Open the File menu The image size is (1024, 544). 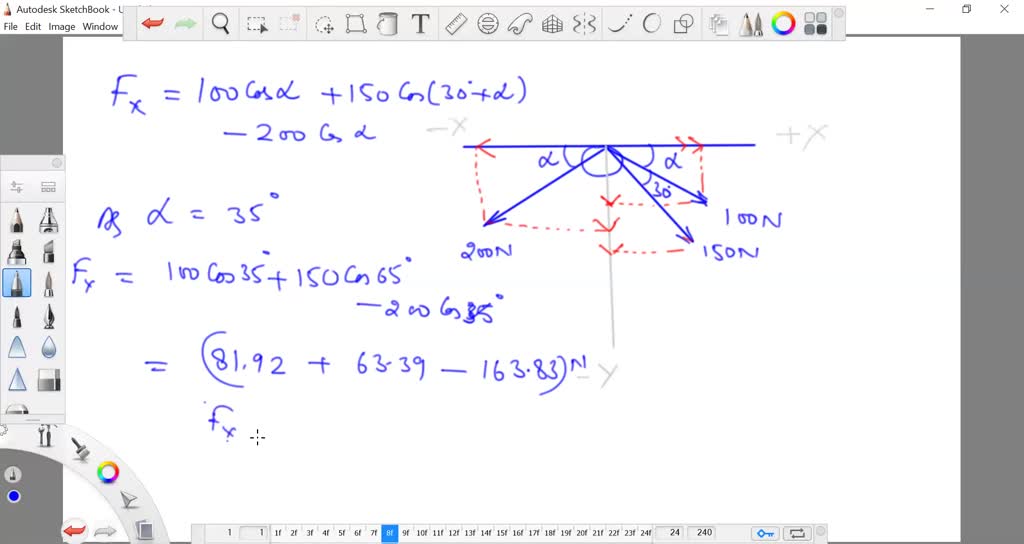click(10, 27)
